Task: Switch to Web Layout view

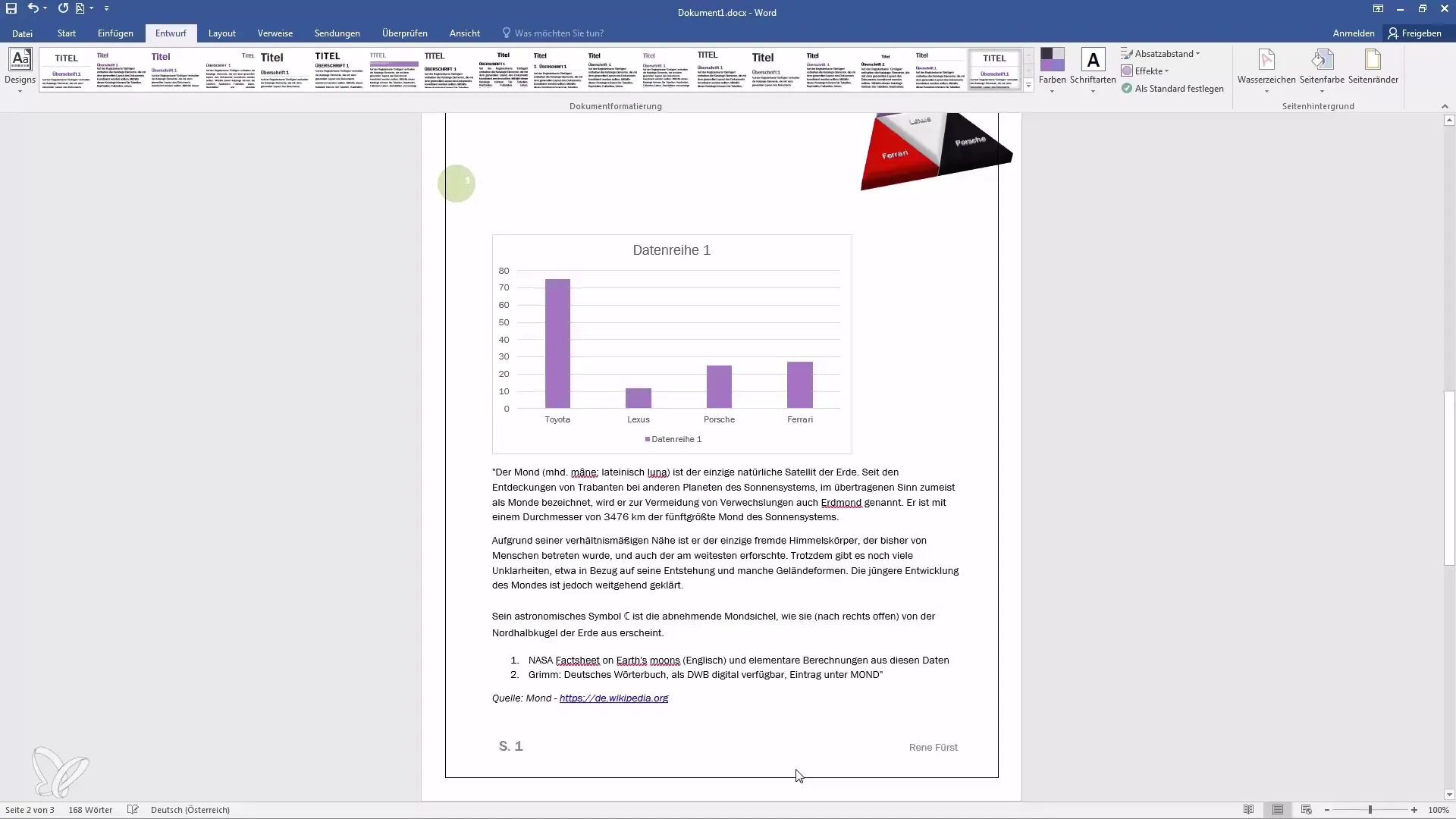Action: (1306, 810)
